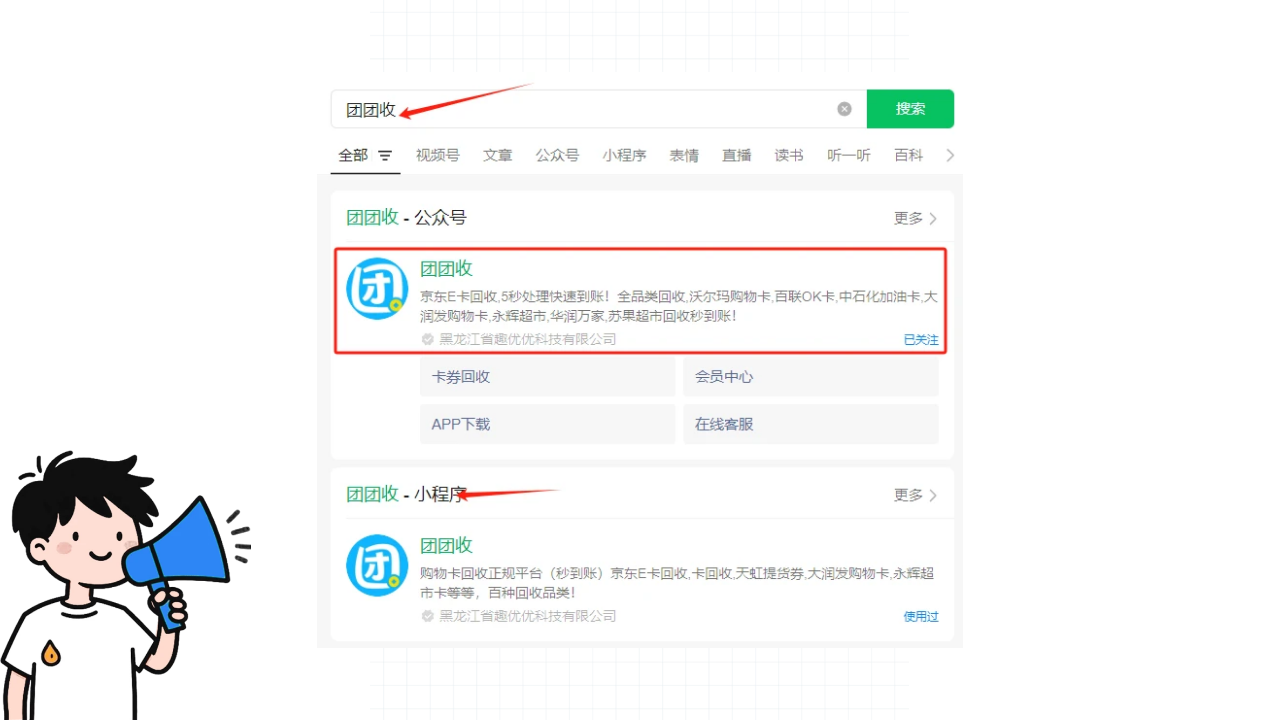Image resolution: width=1280 pixels, height=720 pixels.
Task: Click the 团团收 公众号 avatar icon
Action: tap(377, 289)
